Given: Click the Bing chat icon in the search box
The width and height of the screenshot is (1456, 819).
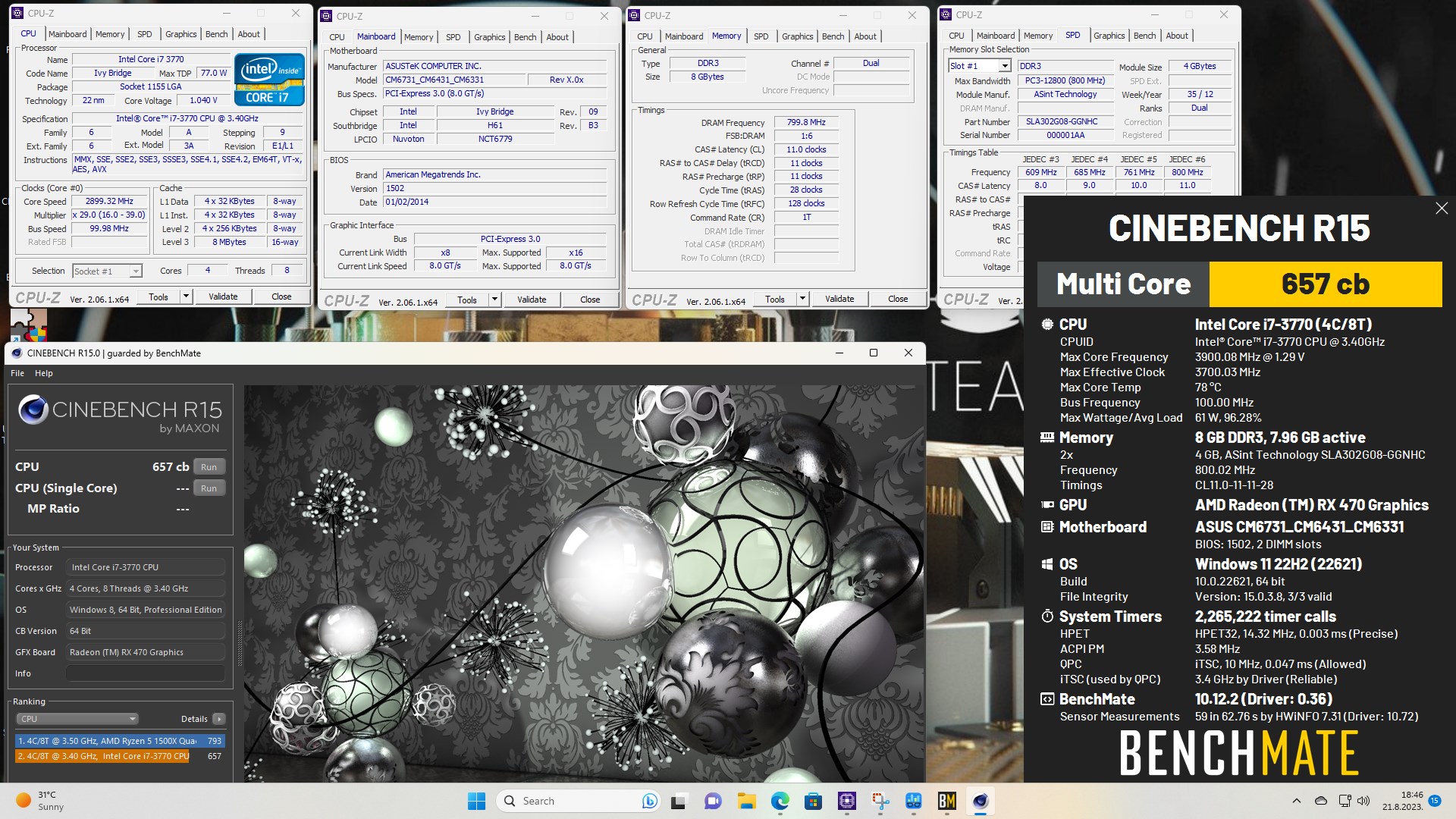Looking at the screenshot, I should 649,801.
